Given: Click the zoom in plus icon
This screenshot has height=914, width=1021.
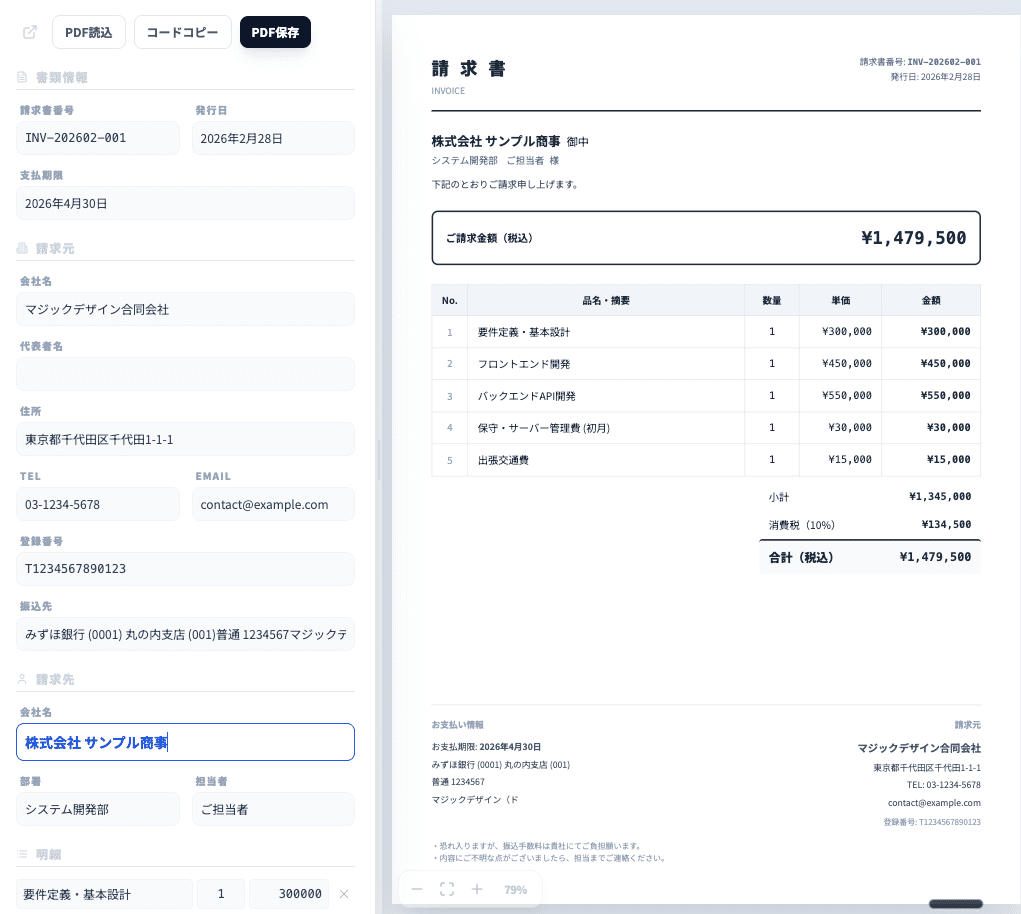Looking at the screenshot, I should 477,889.
